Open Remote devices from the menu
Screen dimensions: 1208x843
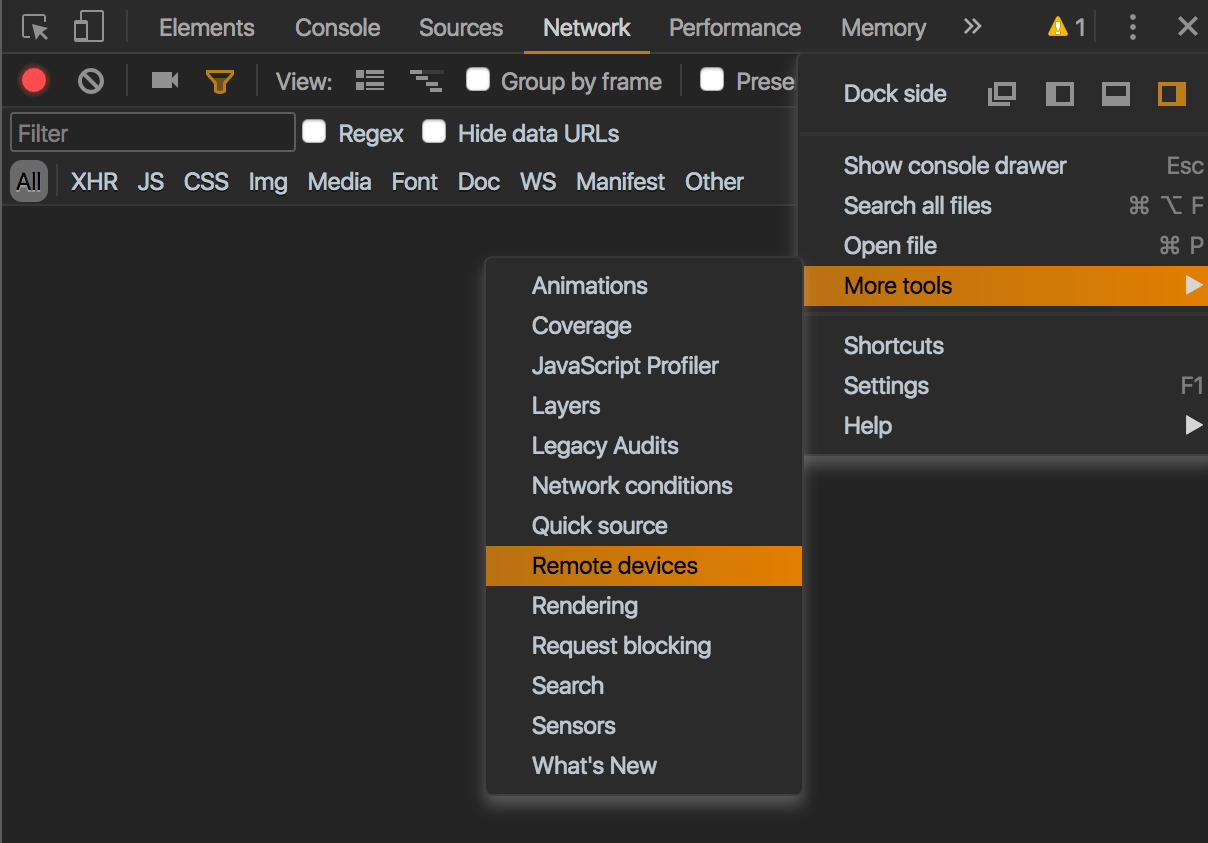(x=614, y=565)
